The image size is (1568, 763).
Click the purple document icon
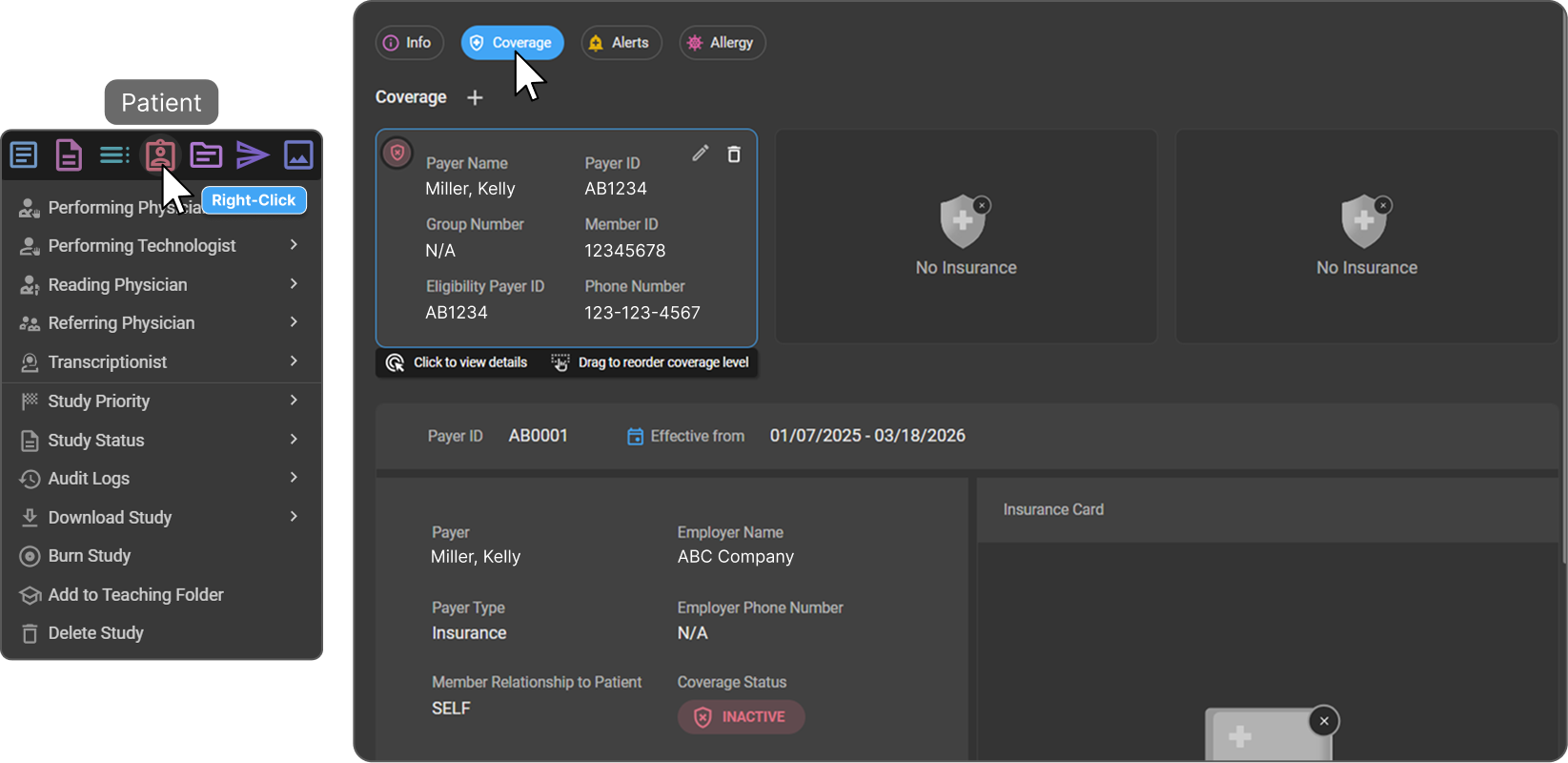[69, 155]
